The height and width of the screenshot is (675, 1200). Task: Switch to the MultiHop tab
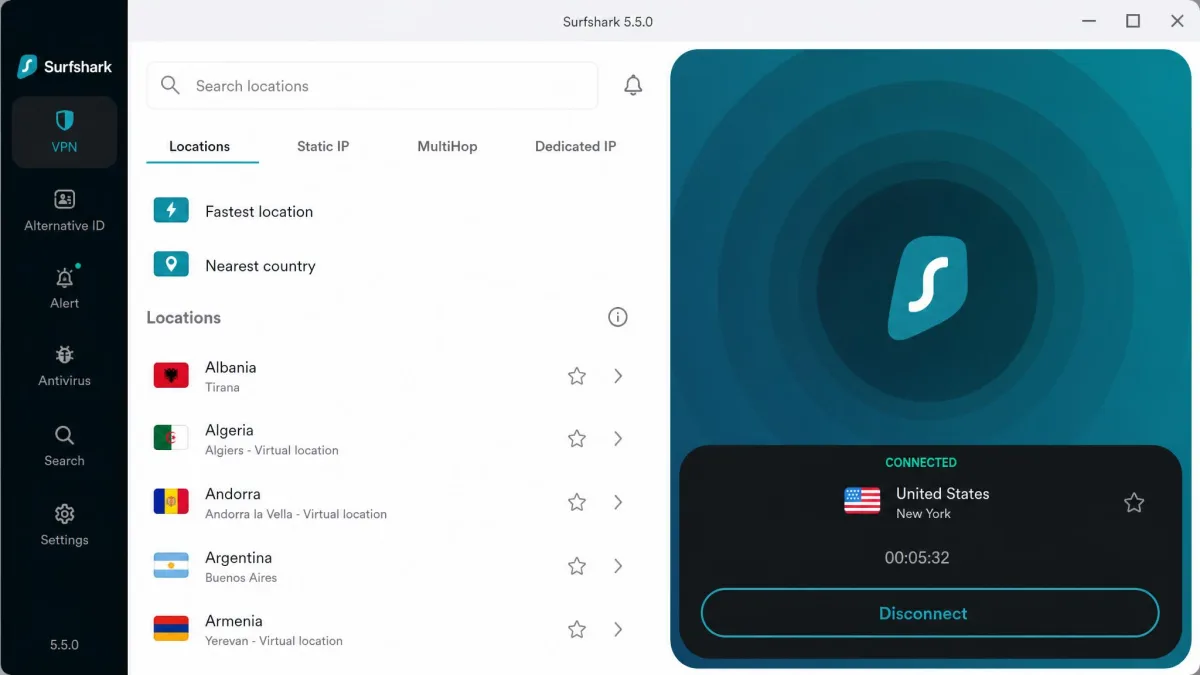[447, 146]
